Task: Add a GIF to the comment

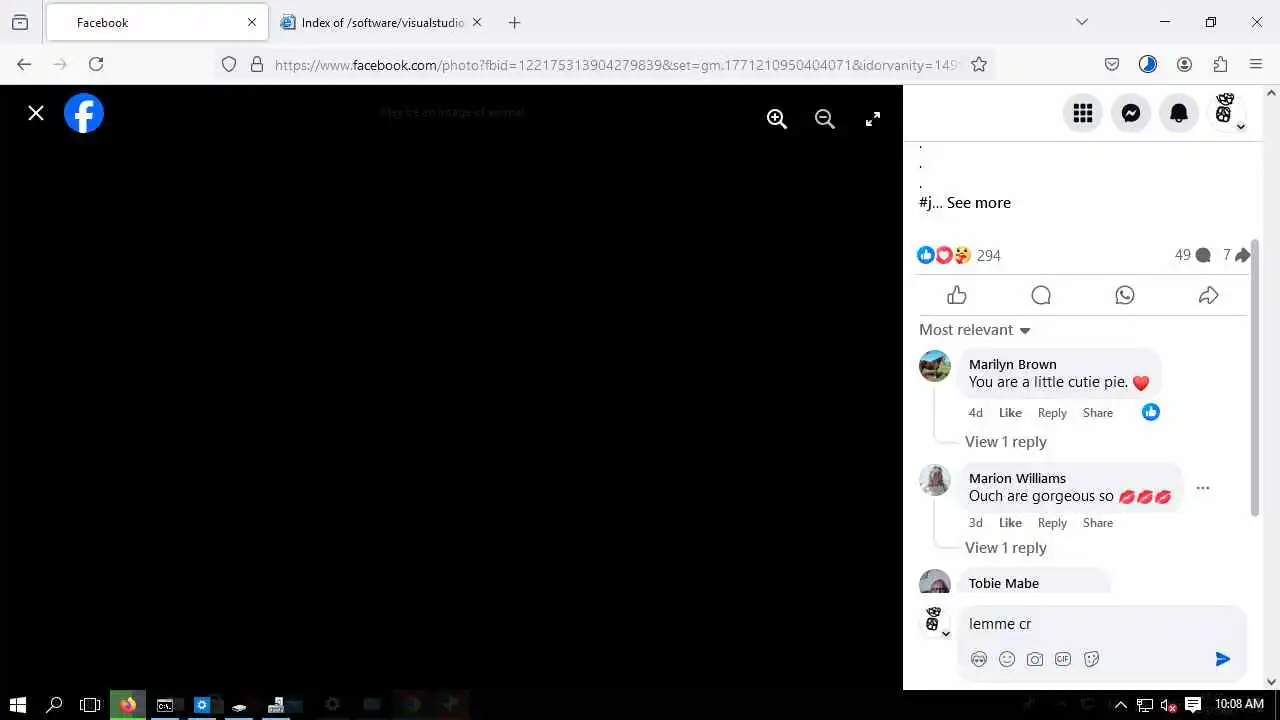Action: click(1063, 659)
